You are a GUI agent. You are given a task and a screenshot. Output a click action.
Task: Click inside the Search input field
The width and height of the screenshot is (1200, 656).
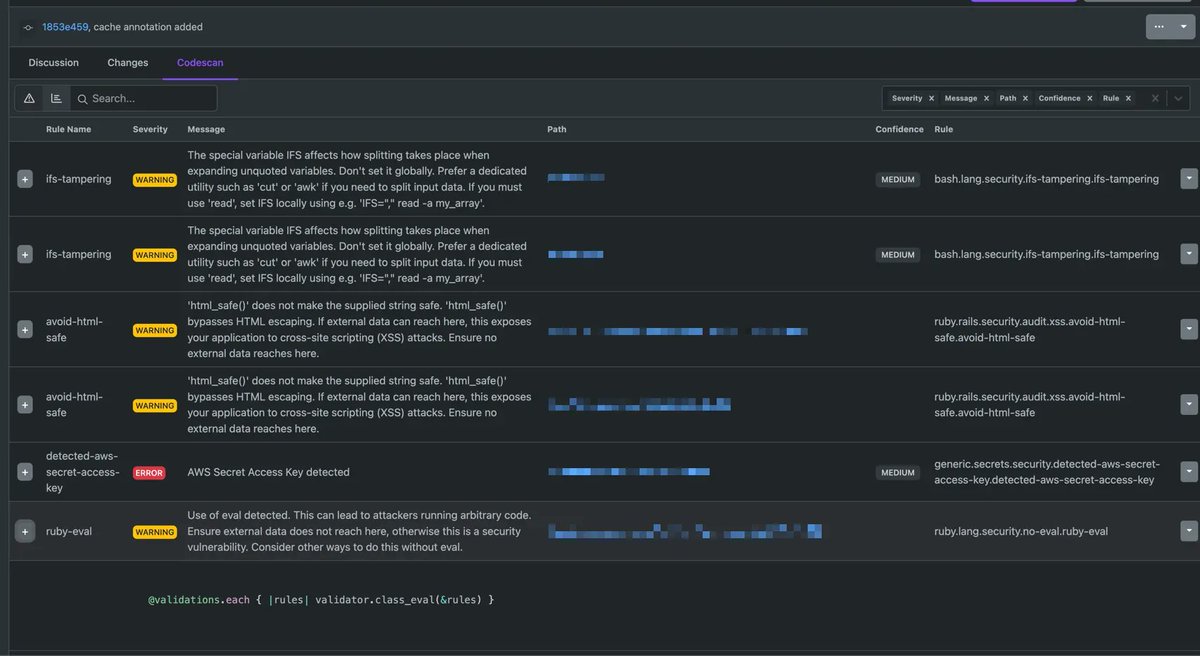pyautogui.click(x=150, y=98)
